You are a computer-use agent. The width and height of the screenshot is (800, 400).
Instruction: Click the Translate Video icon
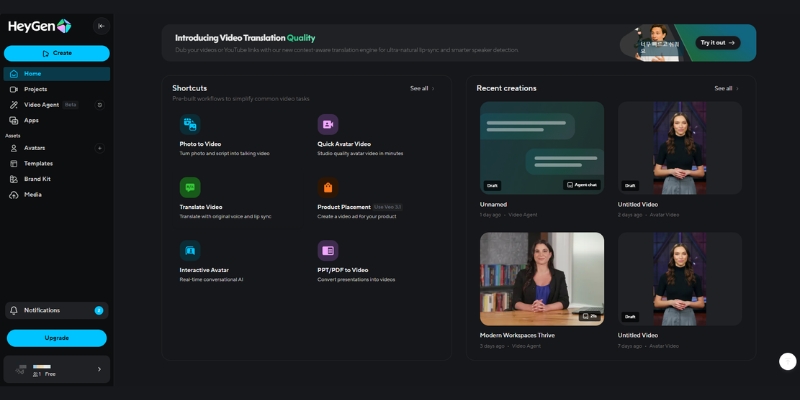coord(190,188)
